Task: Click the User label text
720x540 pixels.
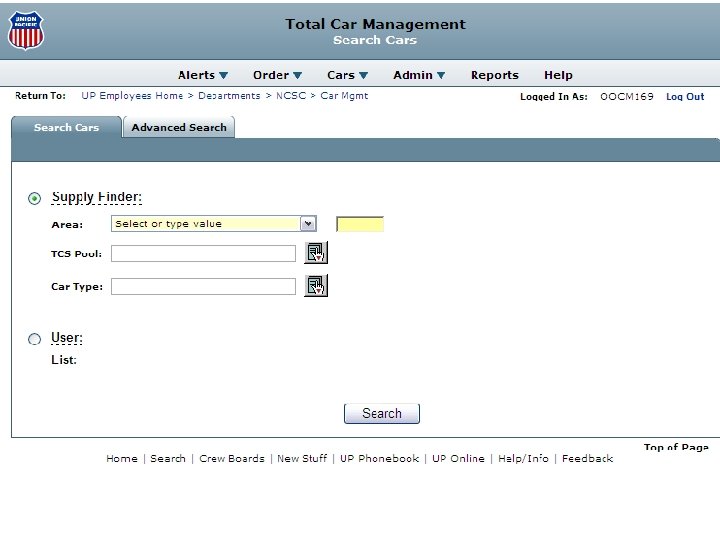Action: pyautogui.click(x=67, y=338)
